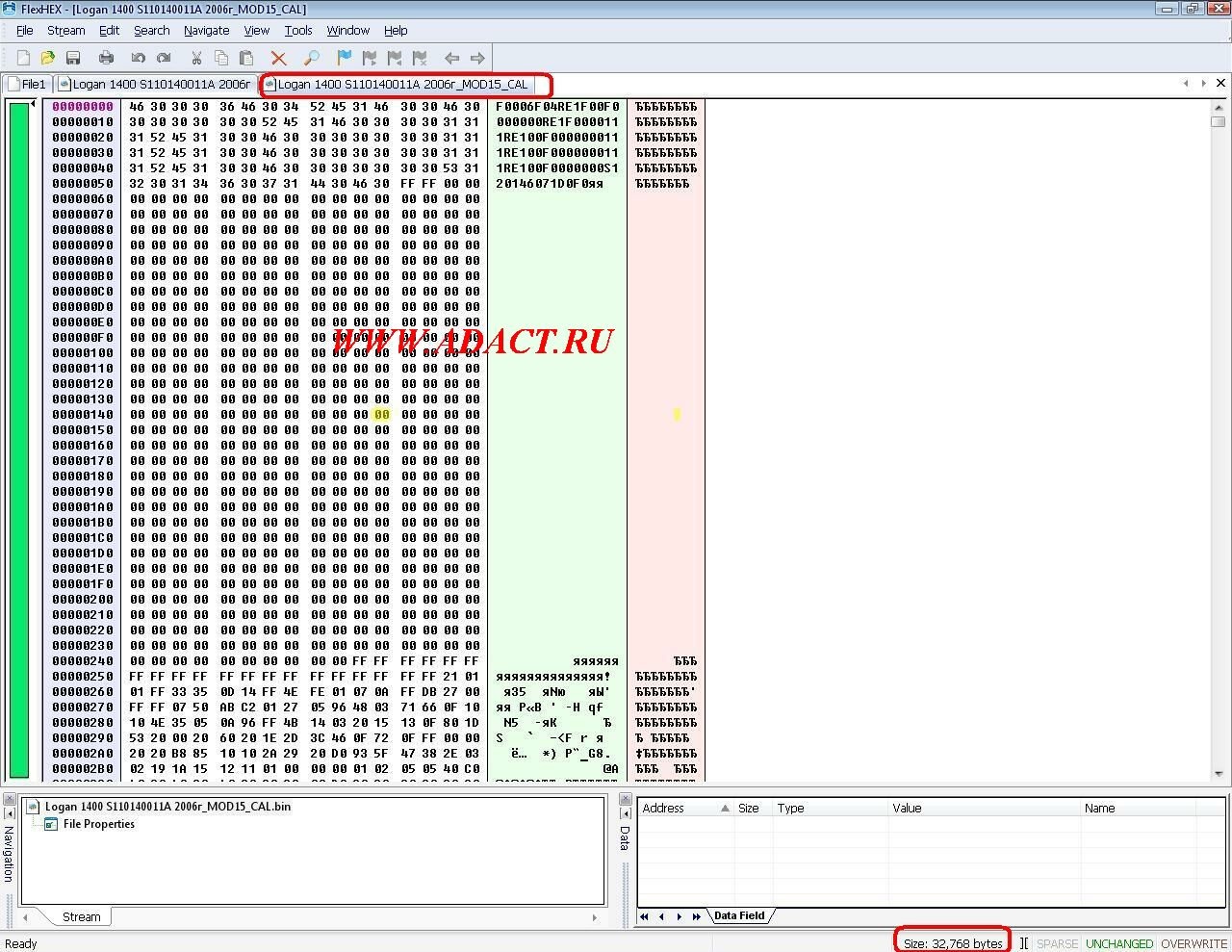Open the Window menu
This screenshot has height=952, width=1232.
point(347,30)
